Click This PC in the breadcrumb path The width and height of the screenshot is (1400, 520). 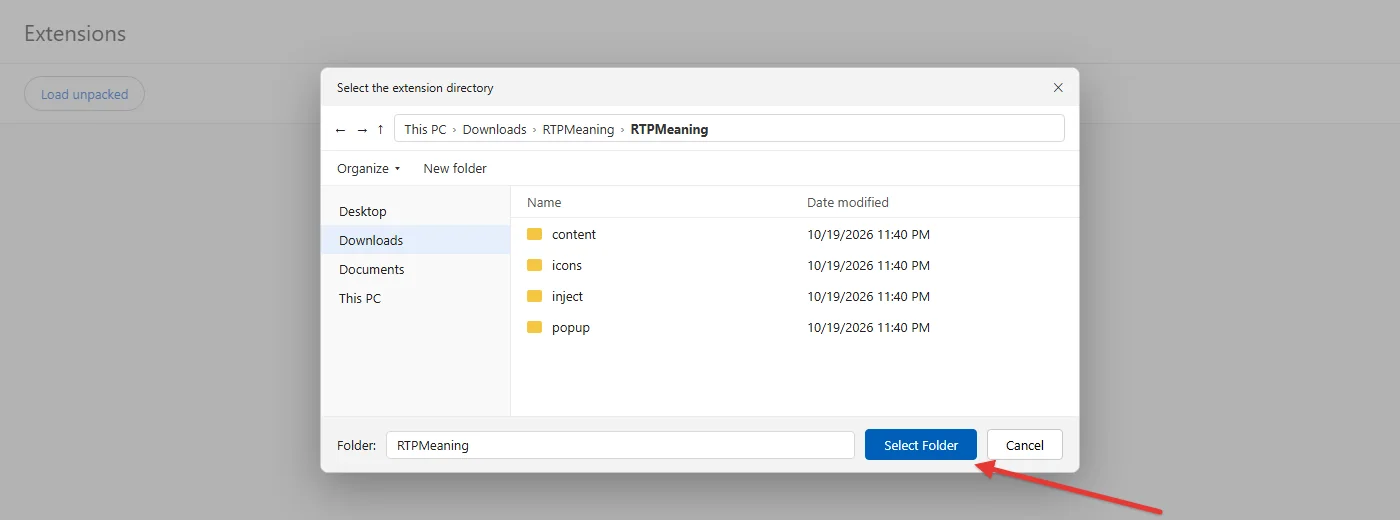[x=425, y=129]
